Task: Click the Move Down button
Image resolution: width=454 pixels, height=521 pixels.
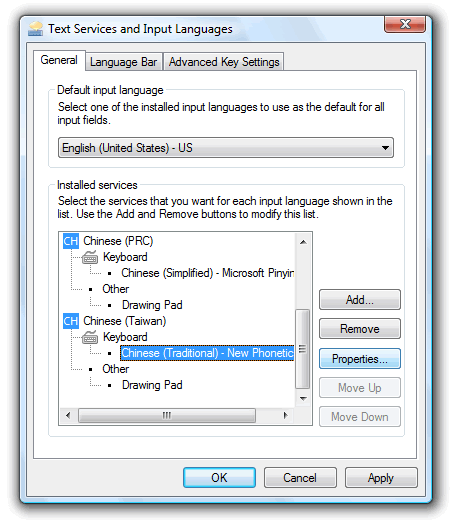Action: (360, 417)
